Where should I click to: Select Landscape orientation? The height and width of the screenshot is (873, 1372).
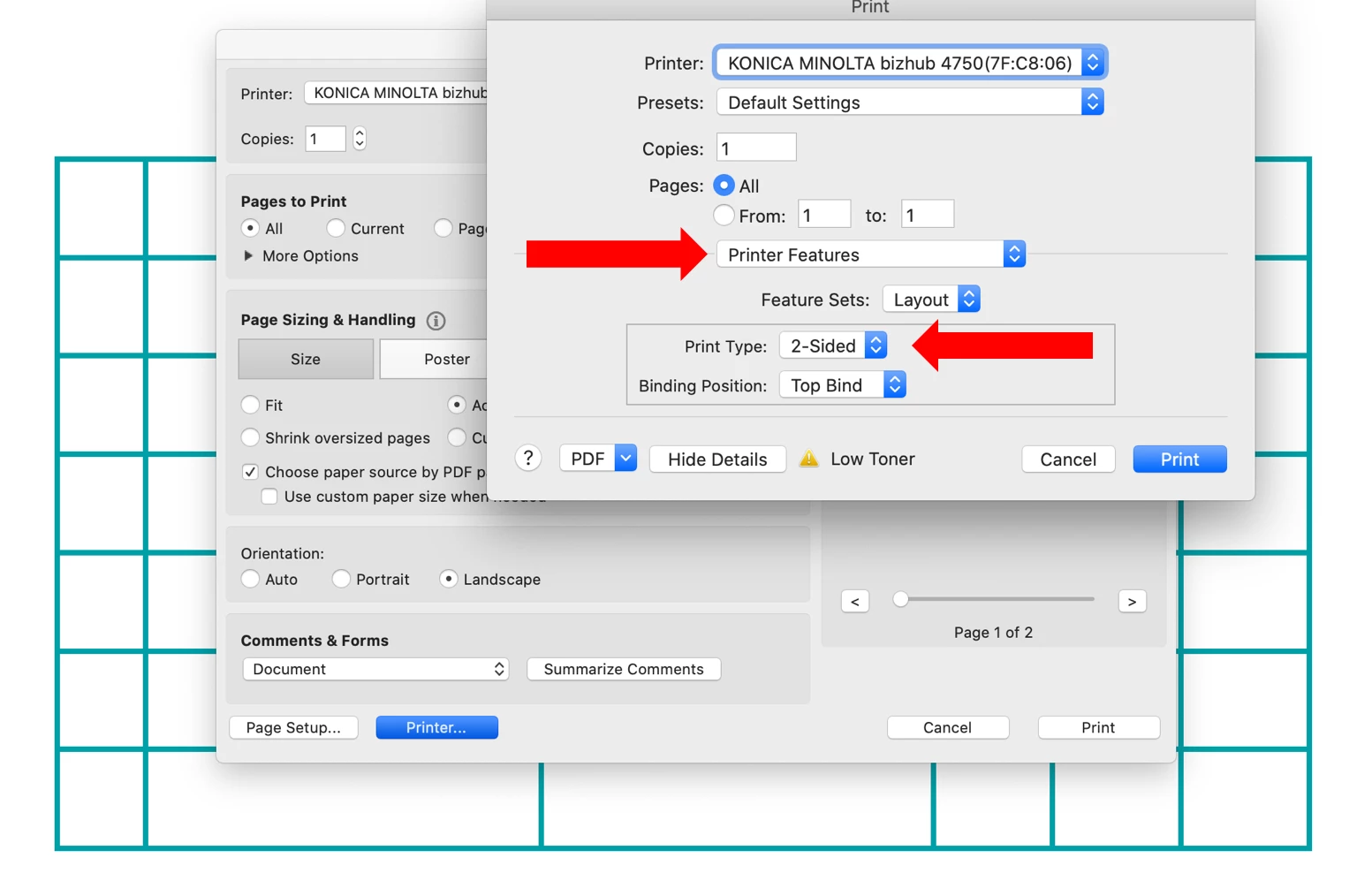tap(449, 579)
